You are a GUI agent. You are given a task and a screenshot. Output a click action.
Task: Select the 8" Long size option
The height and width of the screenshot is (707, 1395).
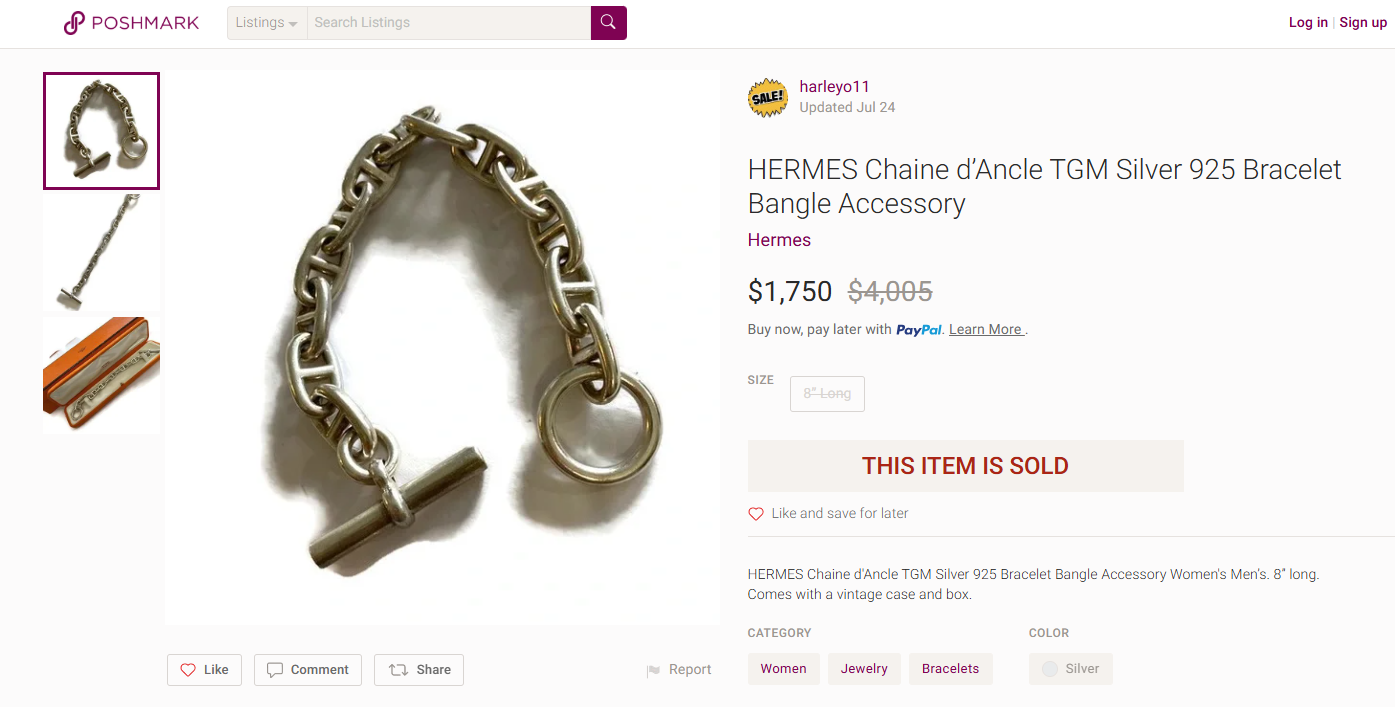(827, 394)
